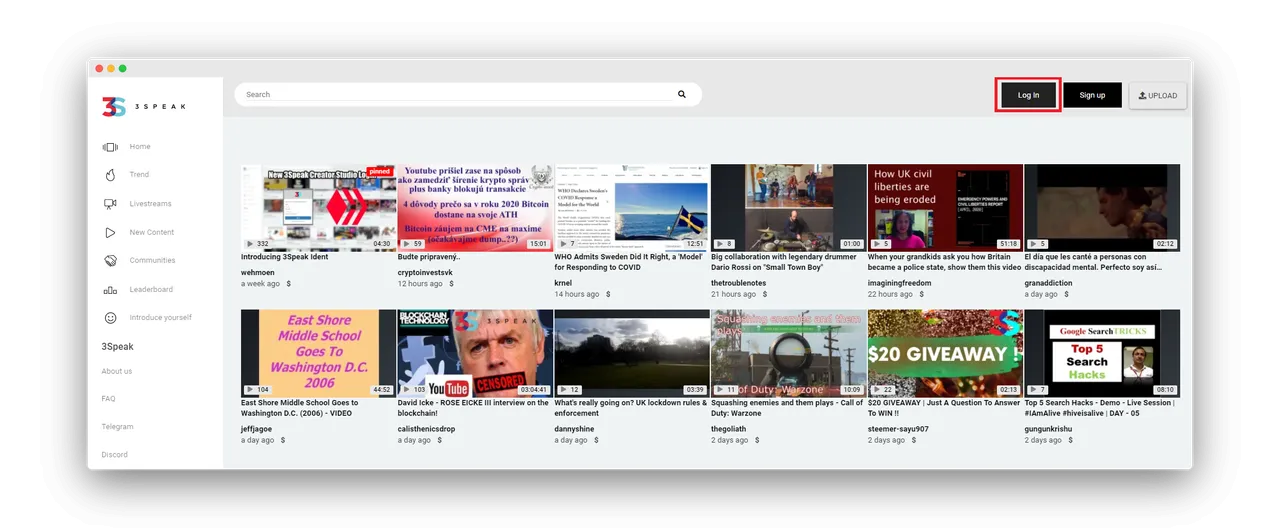Open imaginingfreedom channel link

pyautogui.click(x=899, y=283)
